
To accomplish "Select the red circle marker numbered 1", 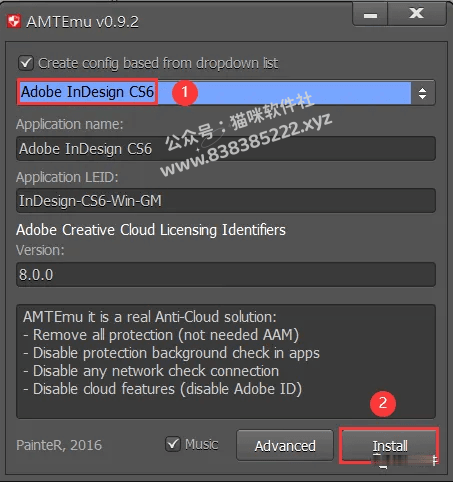I will tap(185, 92).
